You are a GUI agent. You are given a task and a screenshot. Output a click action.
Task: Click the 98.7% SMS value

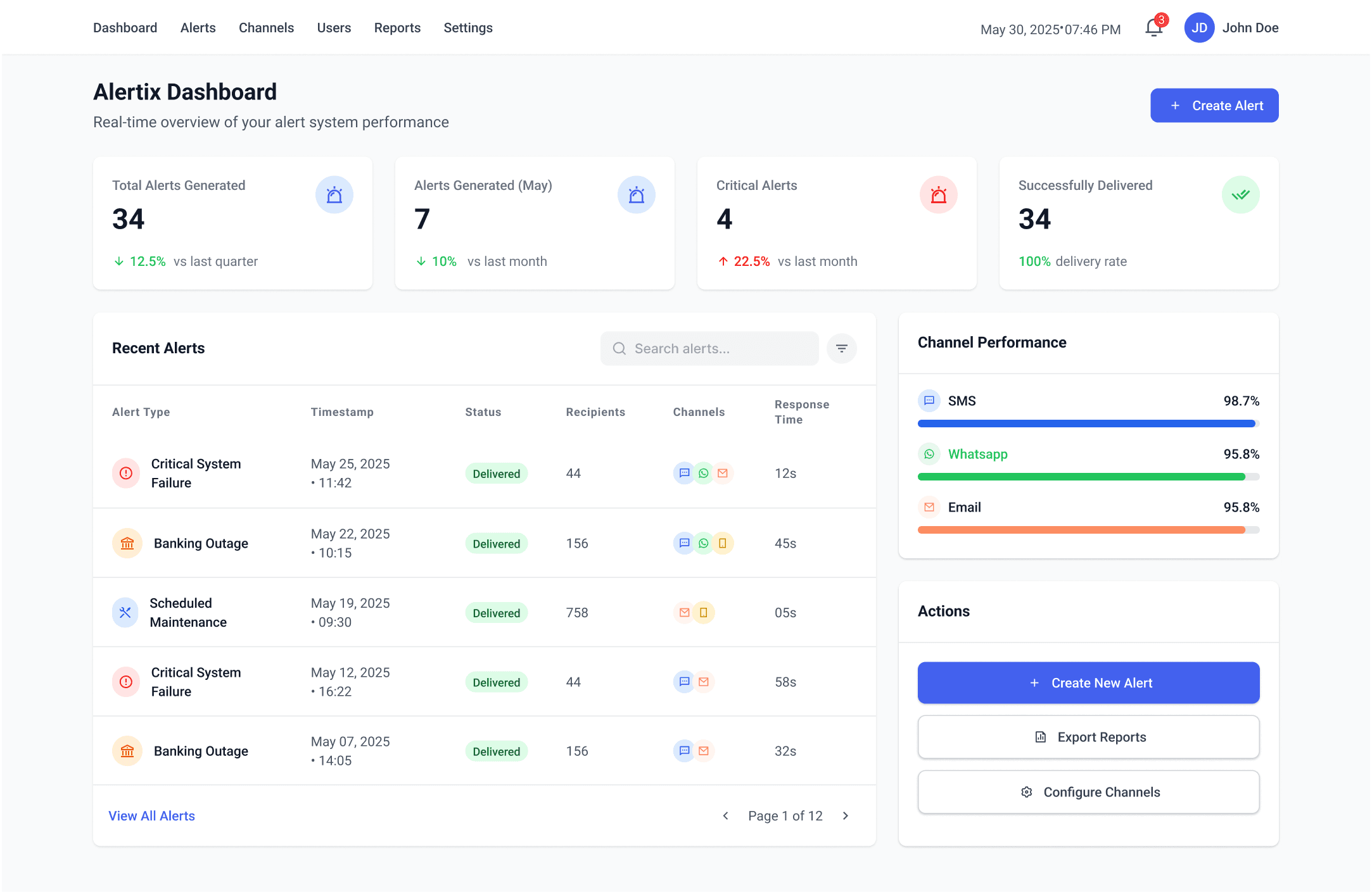pyautogui.click(x=1242, y=401)
